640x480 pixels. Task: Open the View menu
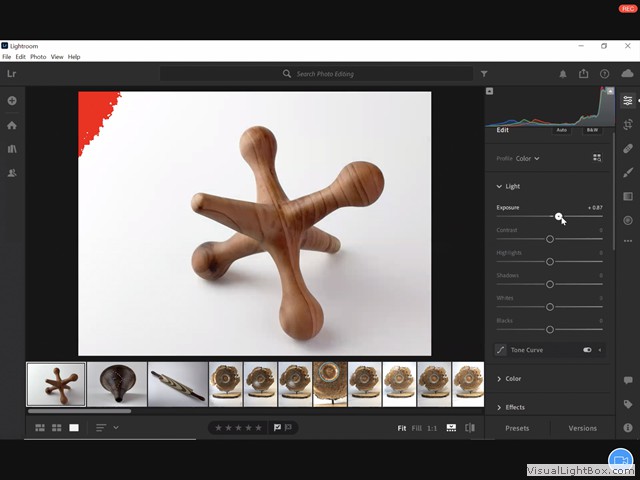tap(57, 57)
